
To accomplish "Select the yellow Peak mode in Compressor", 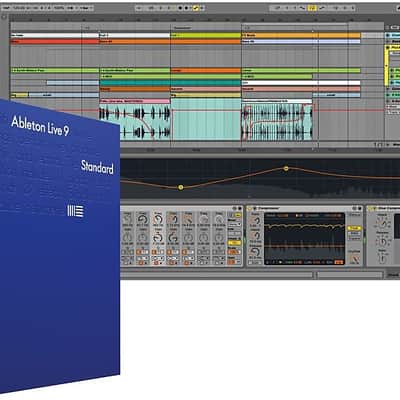I will (354, 228).
